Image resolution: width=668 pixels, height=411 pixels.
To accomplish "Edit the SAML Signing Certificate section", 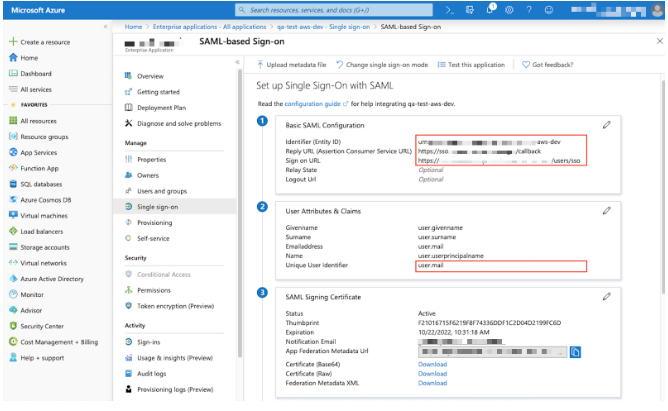I will (606, 297).
